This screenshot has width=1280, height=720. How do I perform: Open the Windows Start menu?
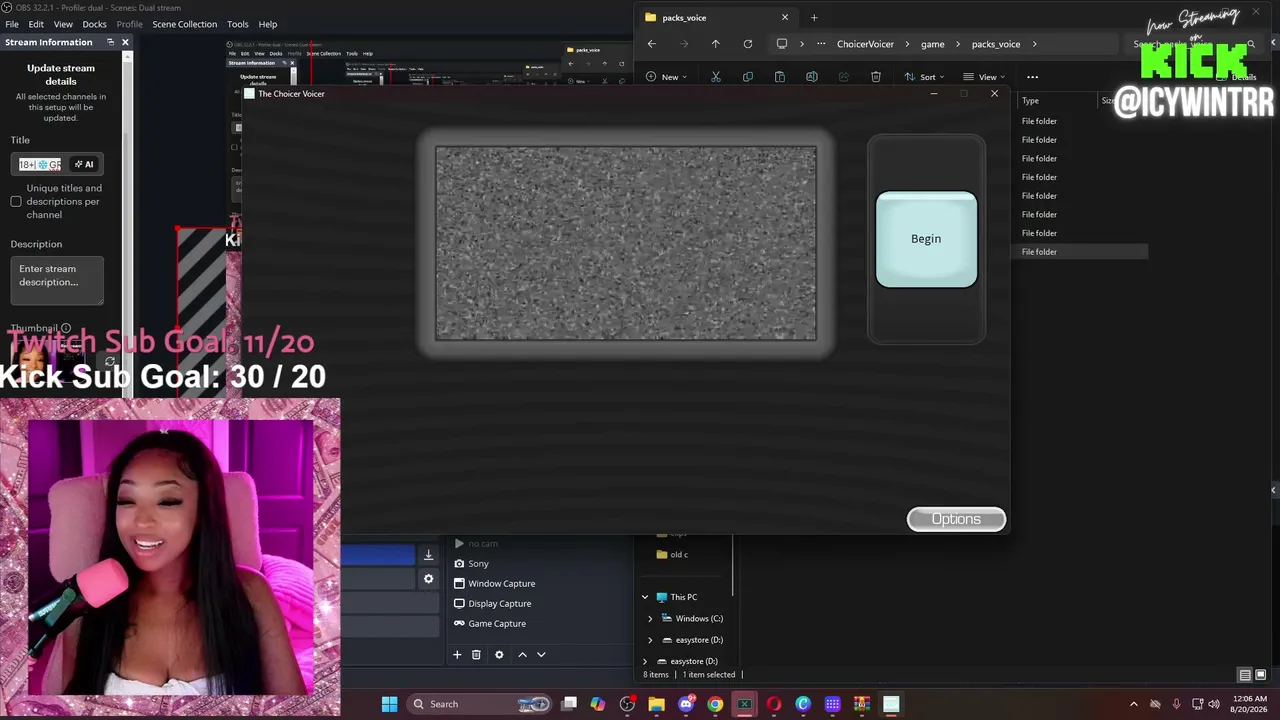coord(389,704)
